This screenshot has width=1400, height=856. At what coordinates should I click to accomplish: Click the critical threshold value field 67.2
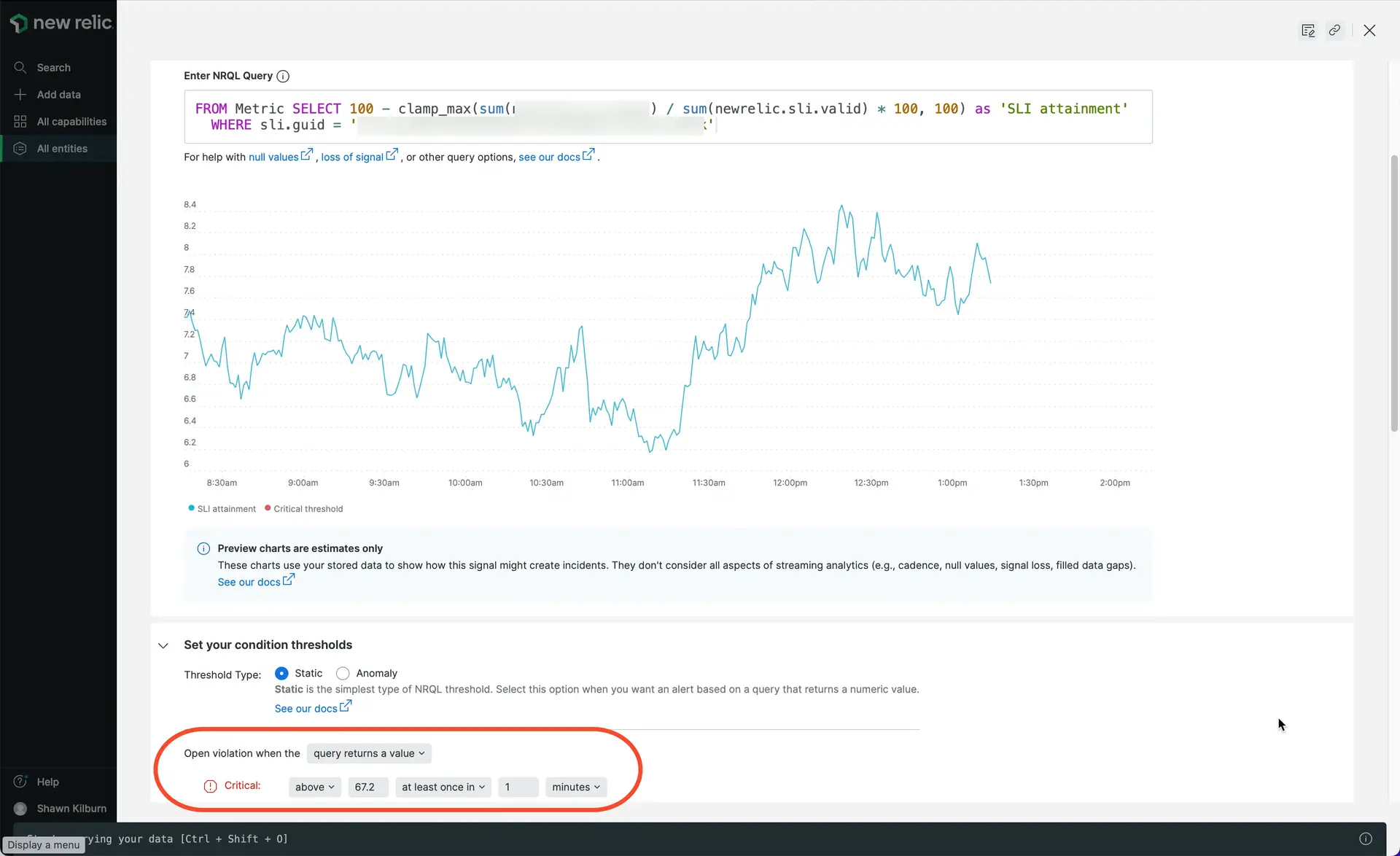click(367, 787)
